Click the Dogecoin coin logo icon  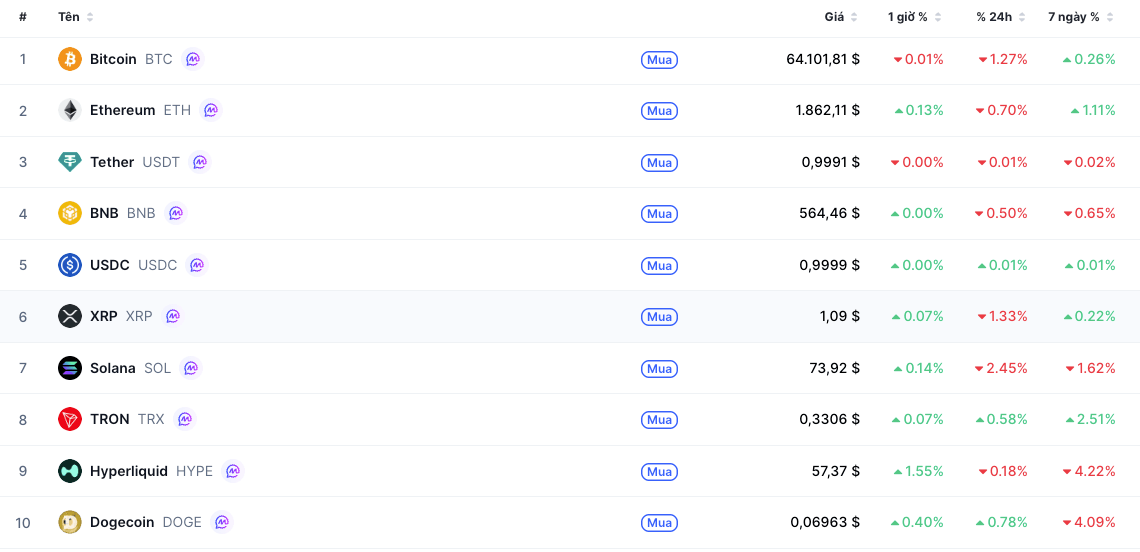[x=70, y=522]
